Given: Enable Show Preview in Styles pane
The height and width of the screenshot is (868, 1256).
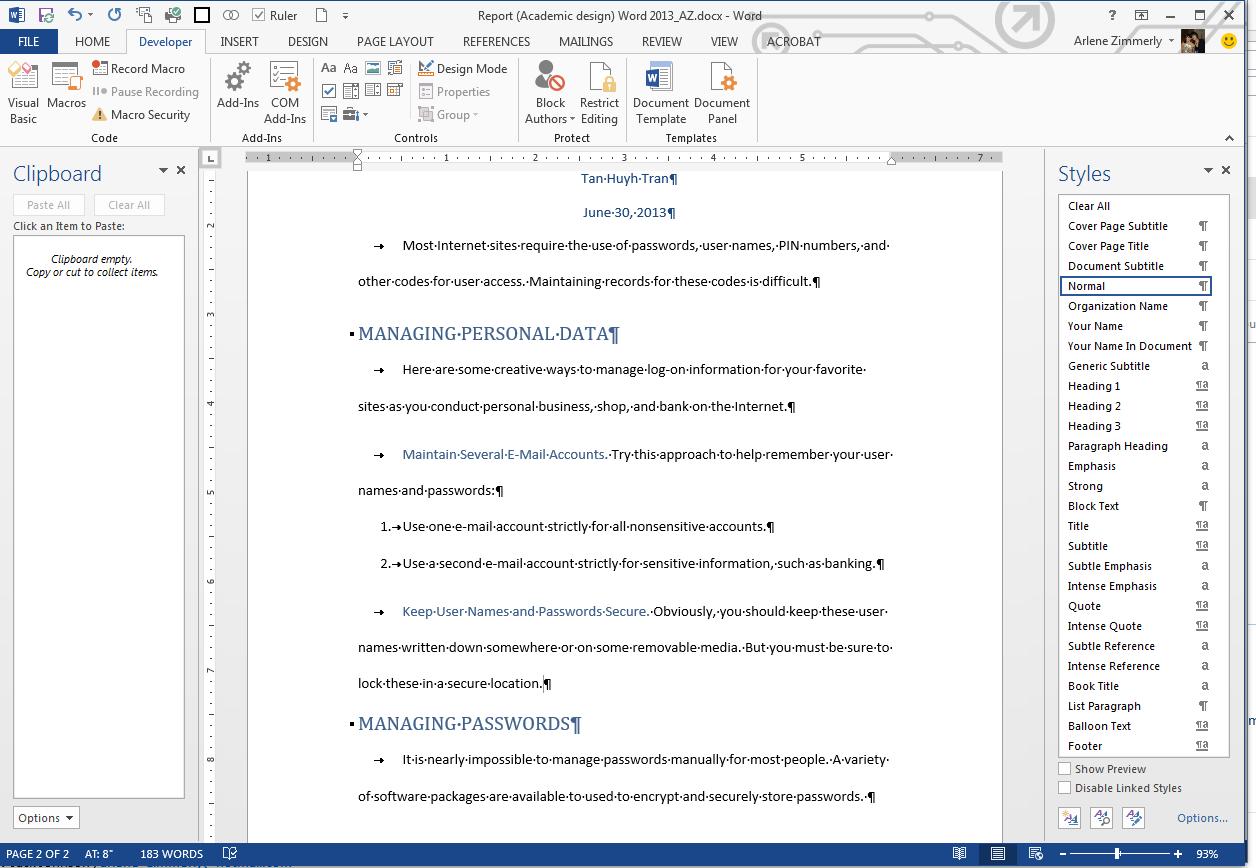Looking at the screenshot, I should (1065, 768).
